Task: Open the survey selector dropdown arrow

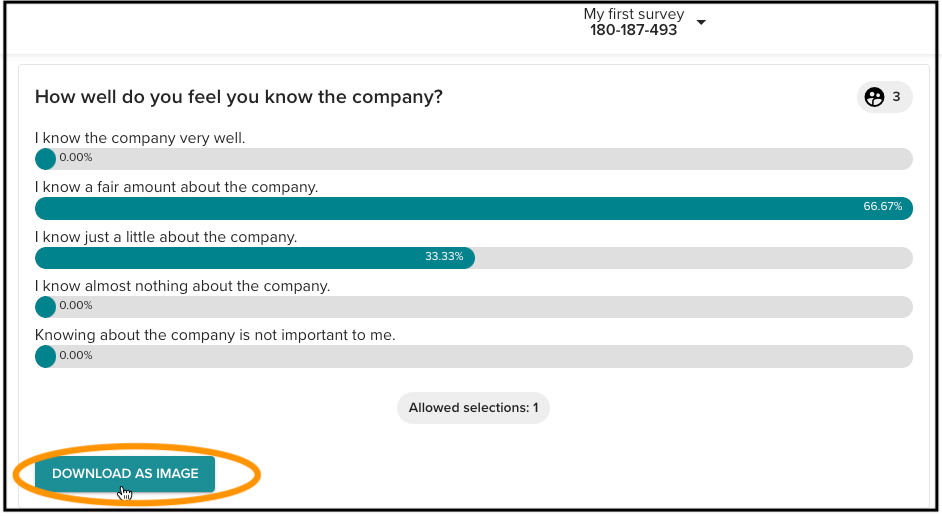Action: (x=700, y=22)
